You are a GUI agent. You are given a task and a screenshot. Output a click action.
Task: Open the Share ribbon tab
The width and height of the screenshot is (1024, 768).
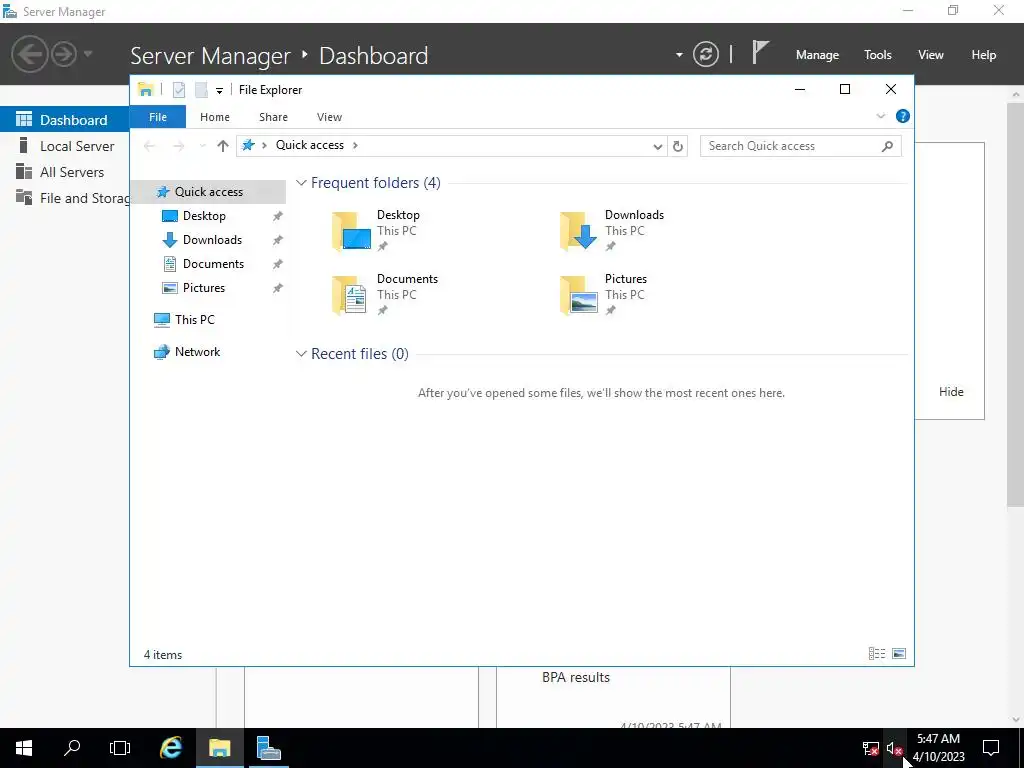273,117
